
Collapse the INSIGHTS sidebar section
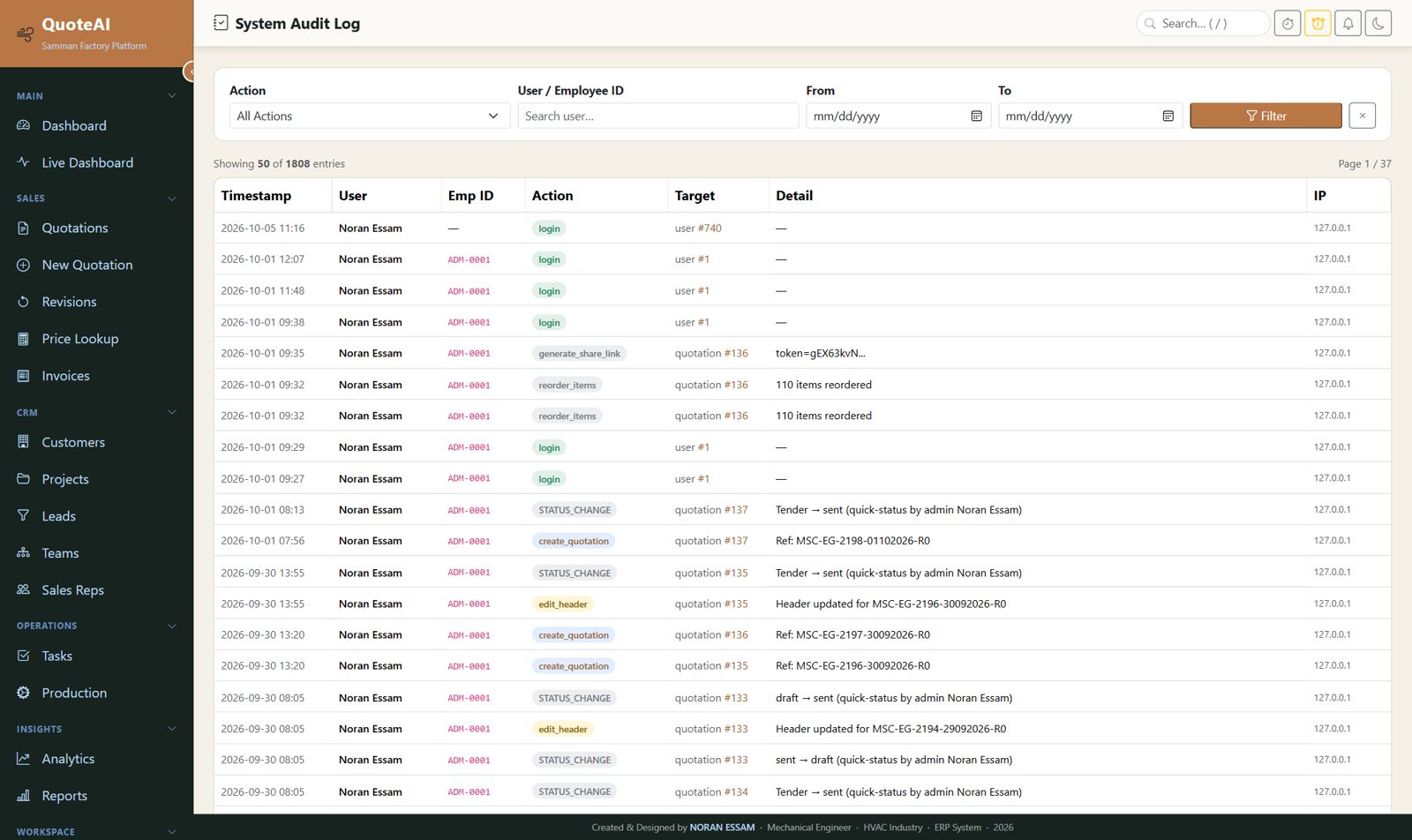(x=172, y=729)
